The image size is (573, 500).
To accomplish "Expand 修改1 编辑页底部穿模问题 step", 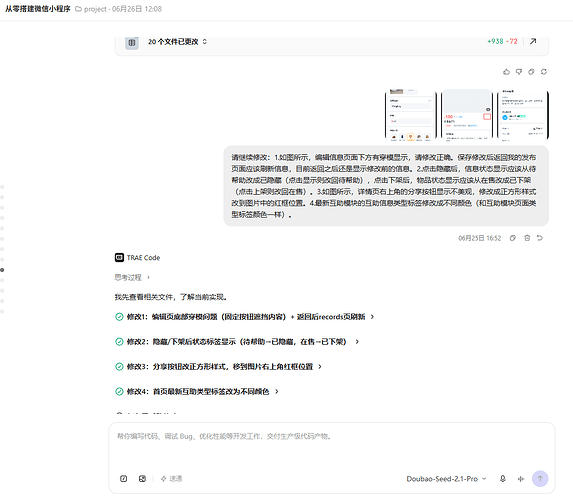I will tap(372, 317).
